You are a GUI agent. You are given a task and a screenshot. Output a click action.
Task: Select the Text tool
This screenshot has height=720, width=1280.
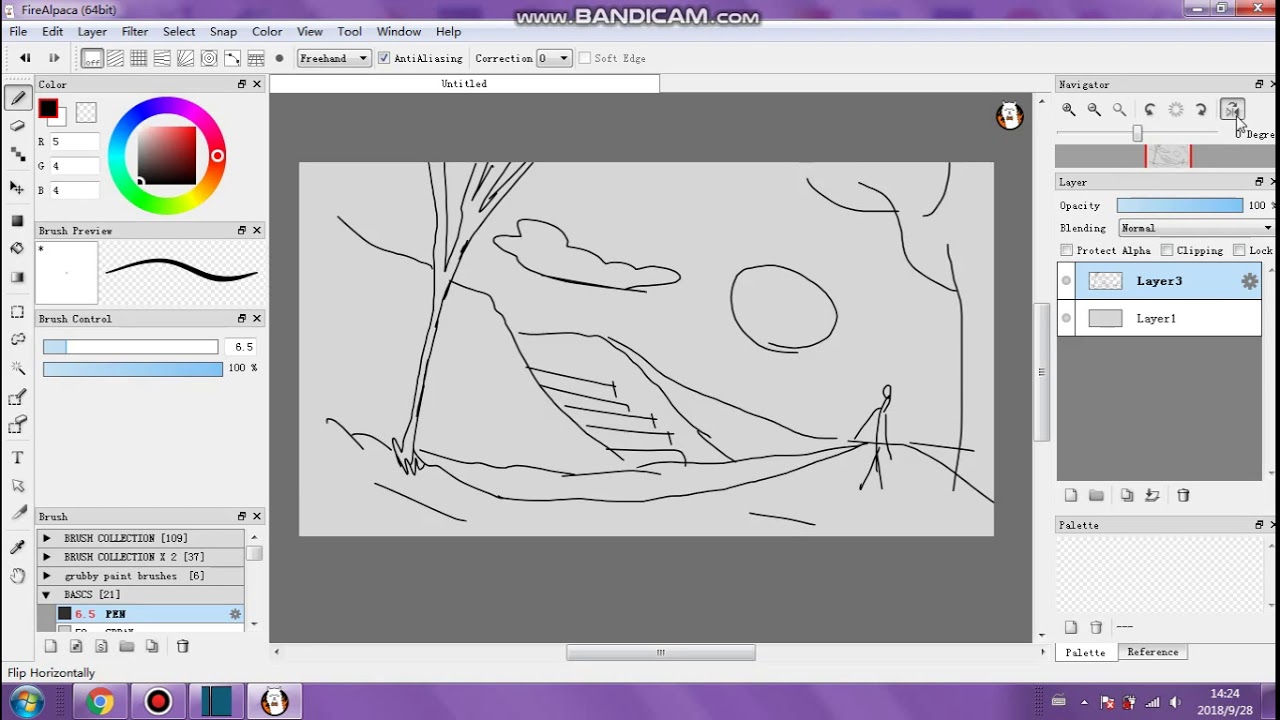[x=17, y=457]
